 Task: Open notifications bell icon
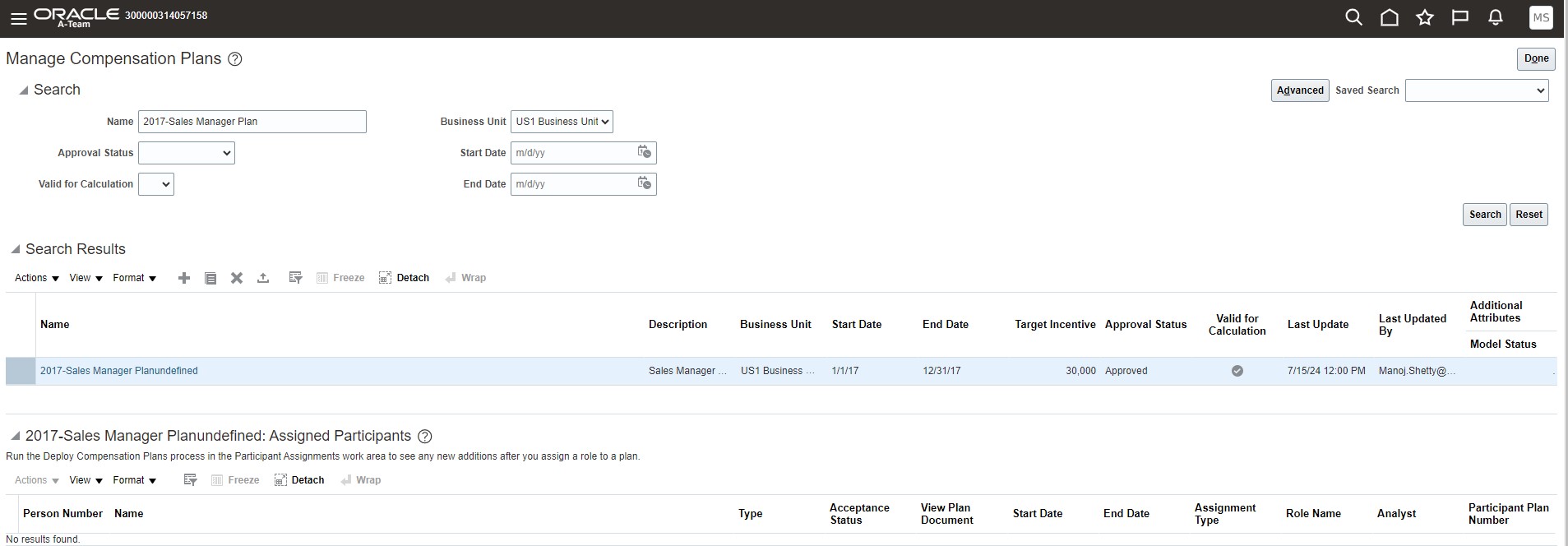[x=1496, y=17]
